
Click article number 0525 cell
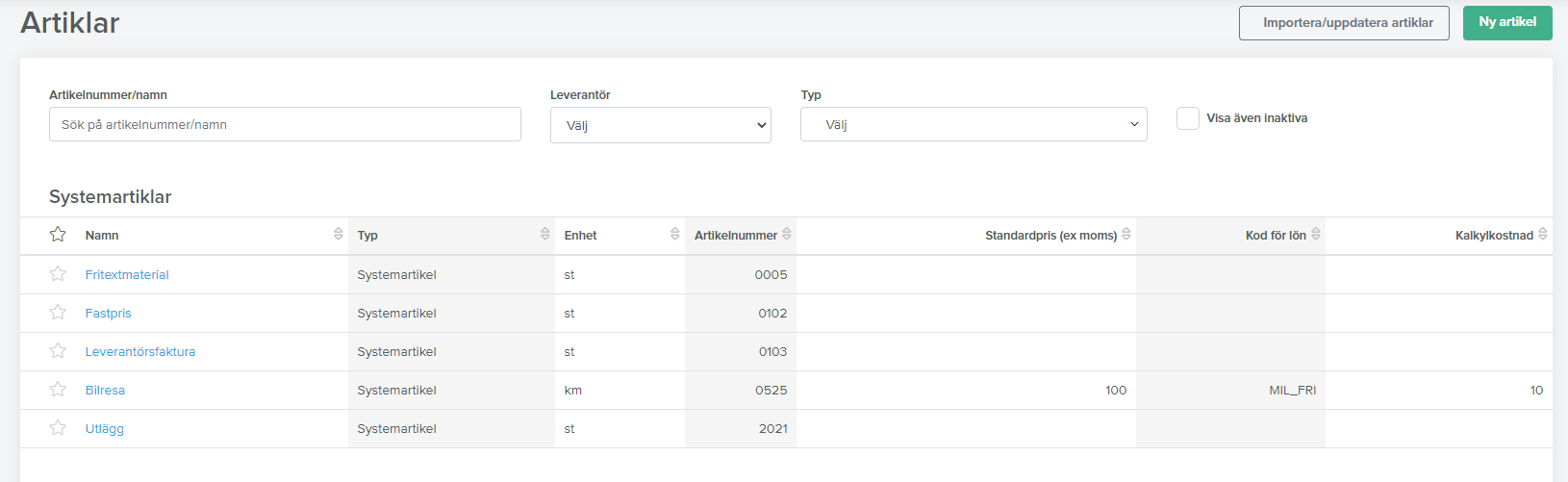pyautogui.click(x=741, y=390)
